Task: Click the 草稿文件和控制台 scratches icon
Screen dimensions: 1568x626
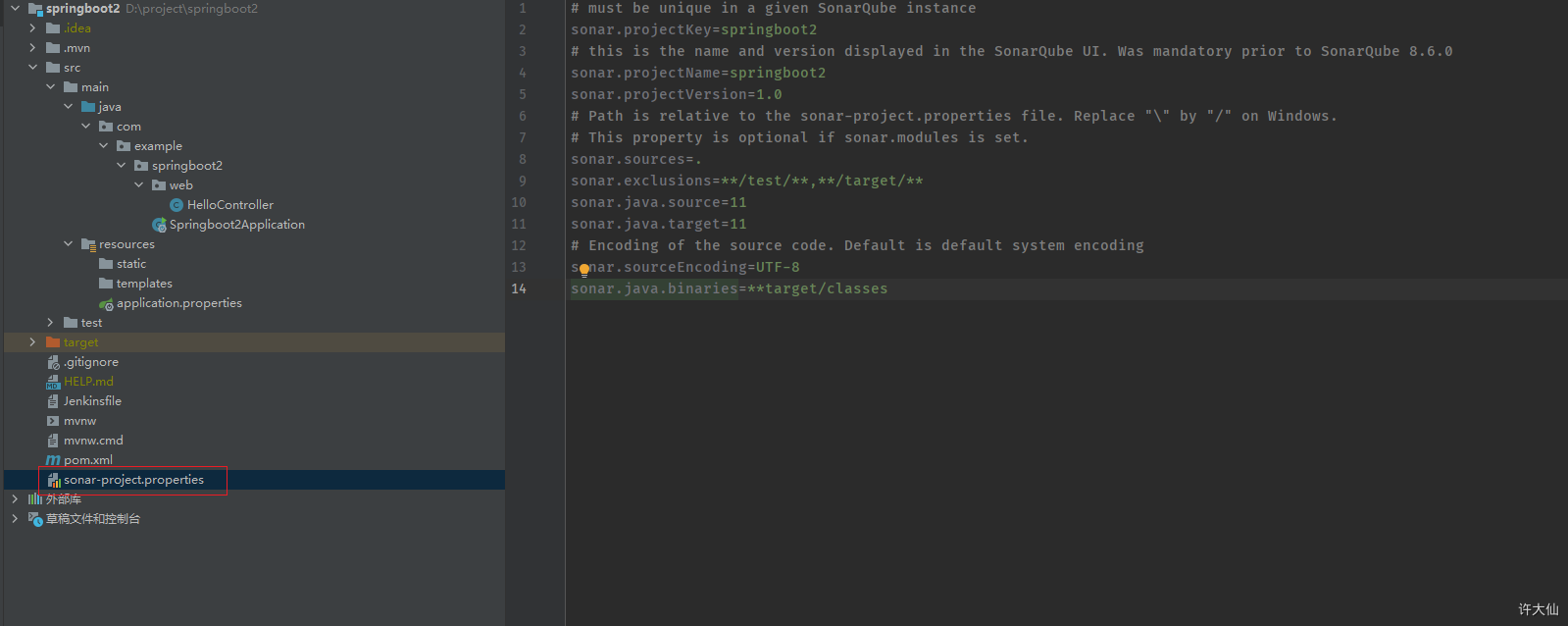Action: pos(35,519)
